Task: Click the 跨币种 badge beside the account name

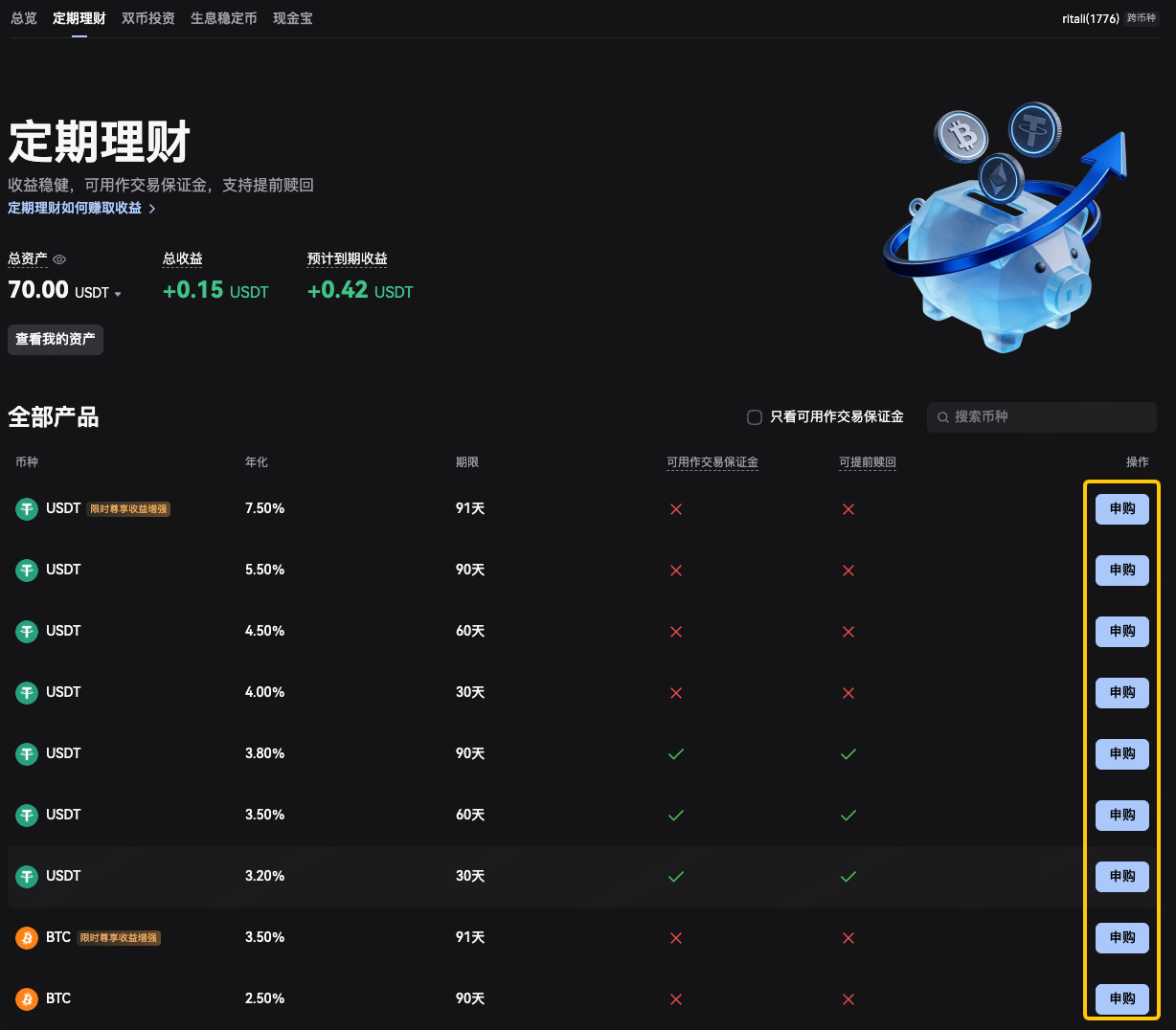Action: point(1142,18)
